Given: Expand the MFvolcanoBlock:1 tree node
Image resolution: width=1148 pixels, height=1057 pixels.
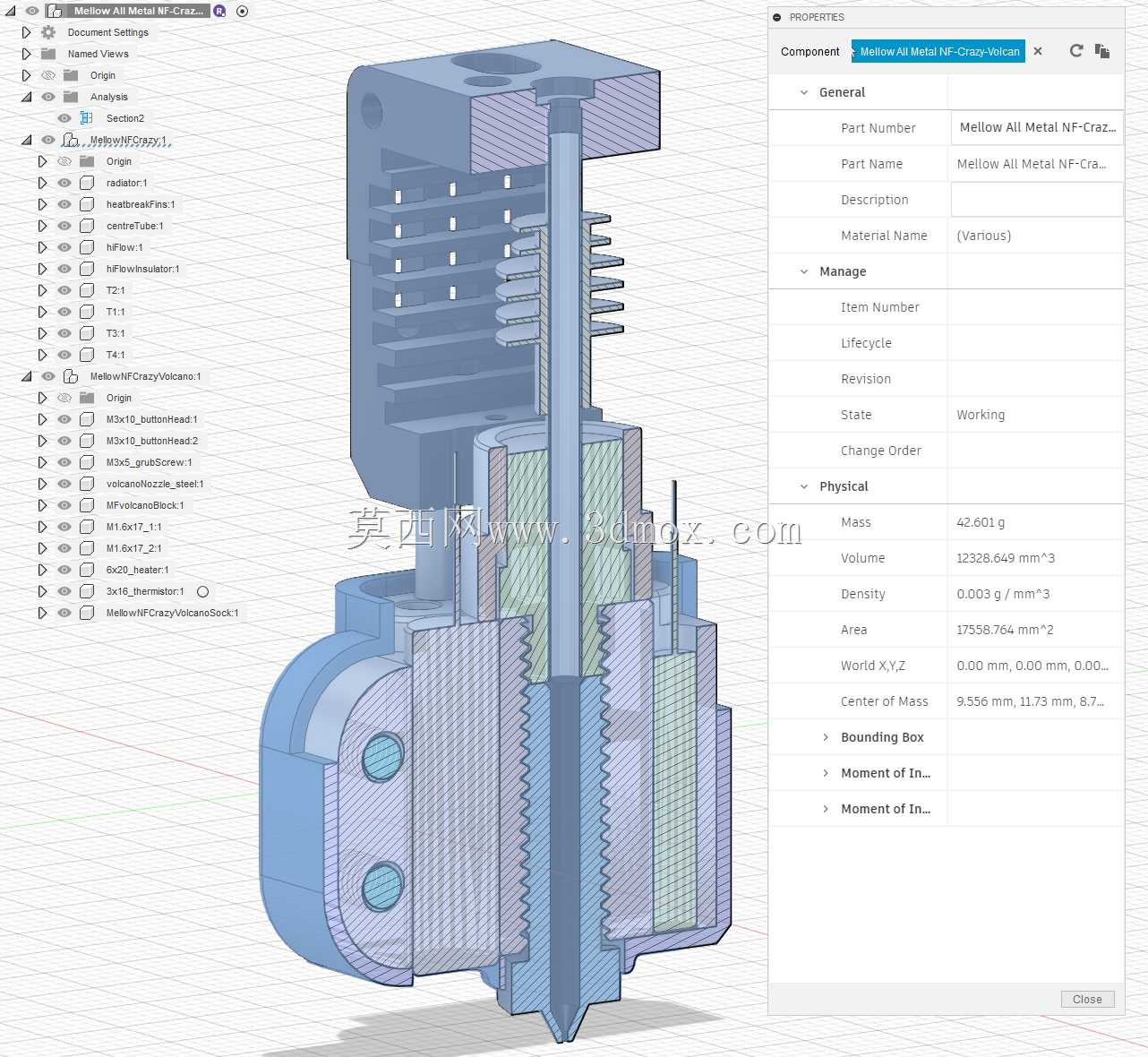Looking at the screenshot, I should pos(42,505).
